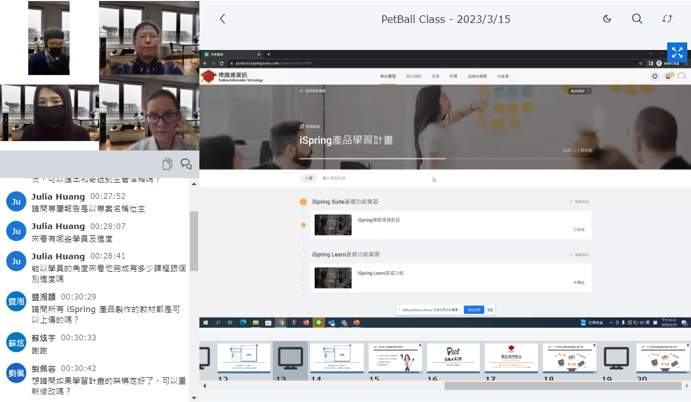Click the sync refresh icon in header

(x=667, y=19)
